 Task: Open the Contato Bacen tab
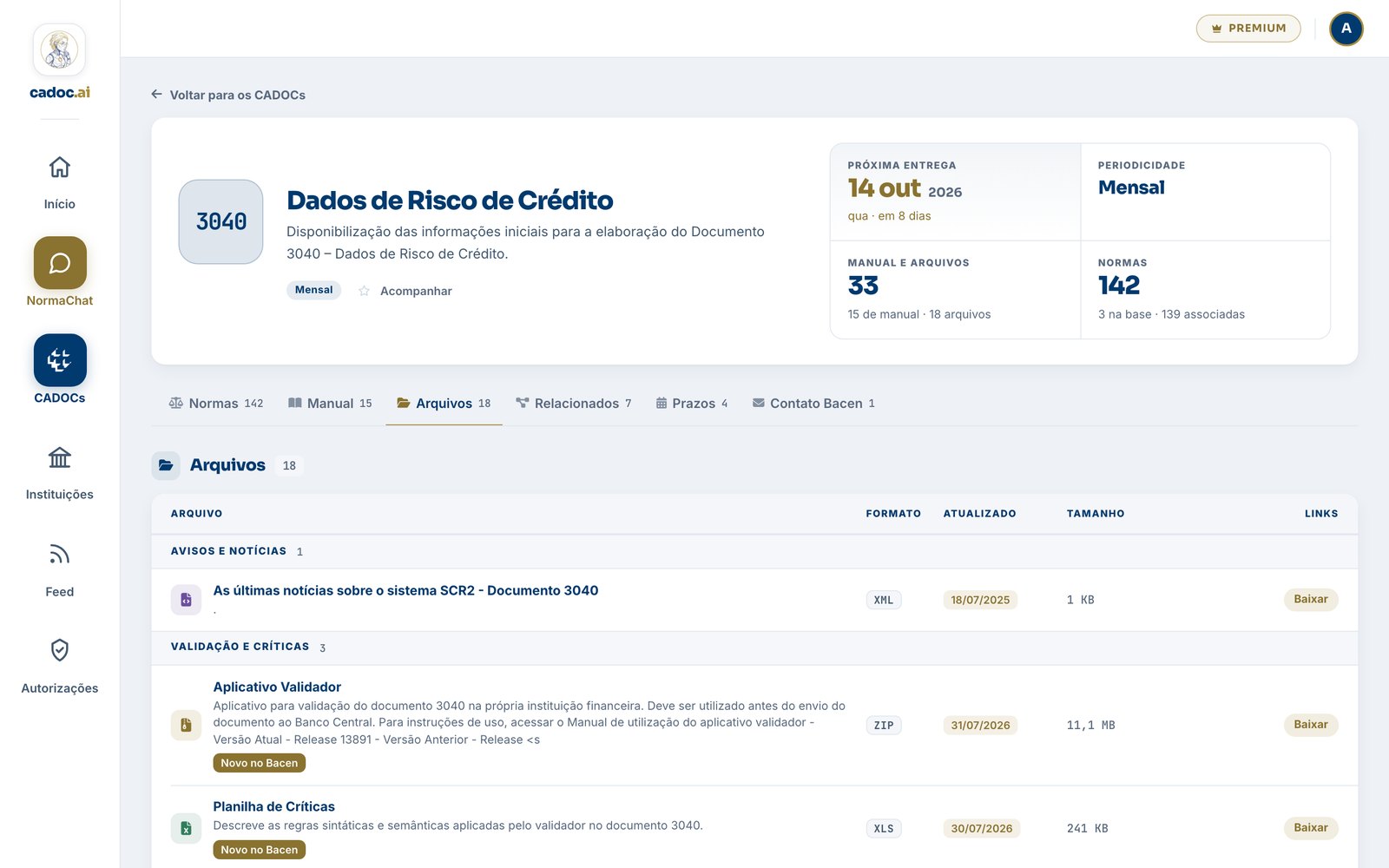pos(813,404)
